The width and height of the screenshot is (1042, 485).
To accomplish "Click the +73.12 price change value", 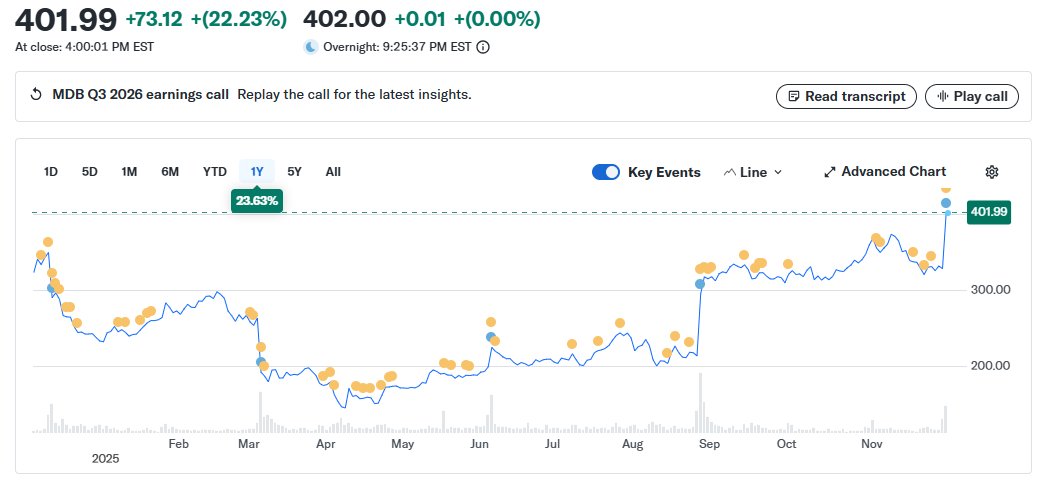I will coord(154,19).
